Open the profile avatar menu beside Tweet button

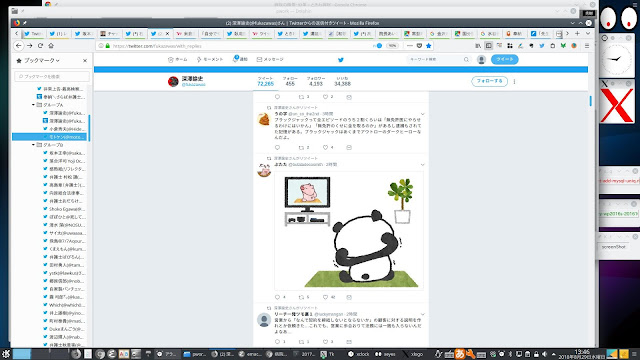pos(481,60)
